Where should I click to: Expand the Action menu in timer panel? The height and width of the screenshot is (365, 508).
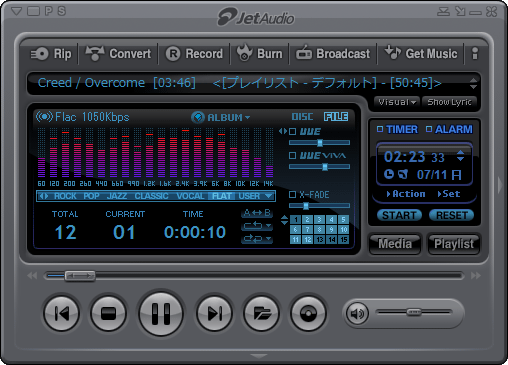point(406,194)
